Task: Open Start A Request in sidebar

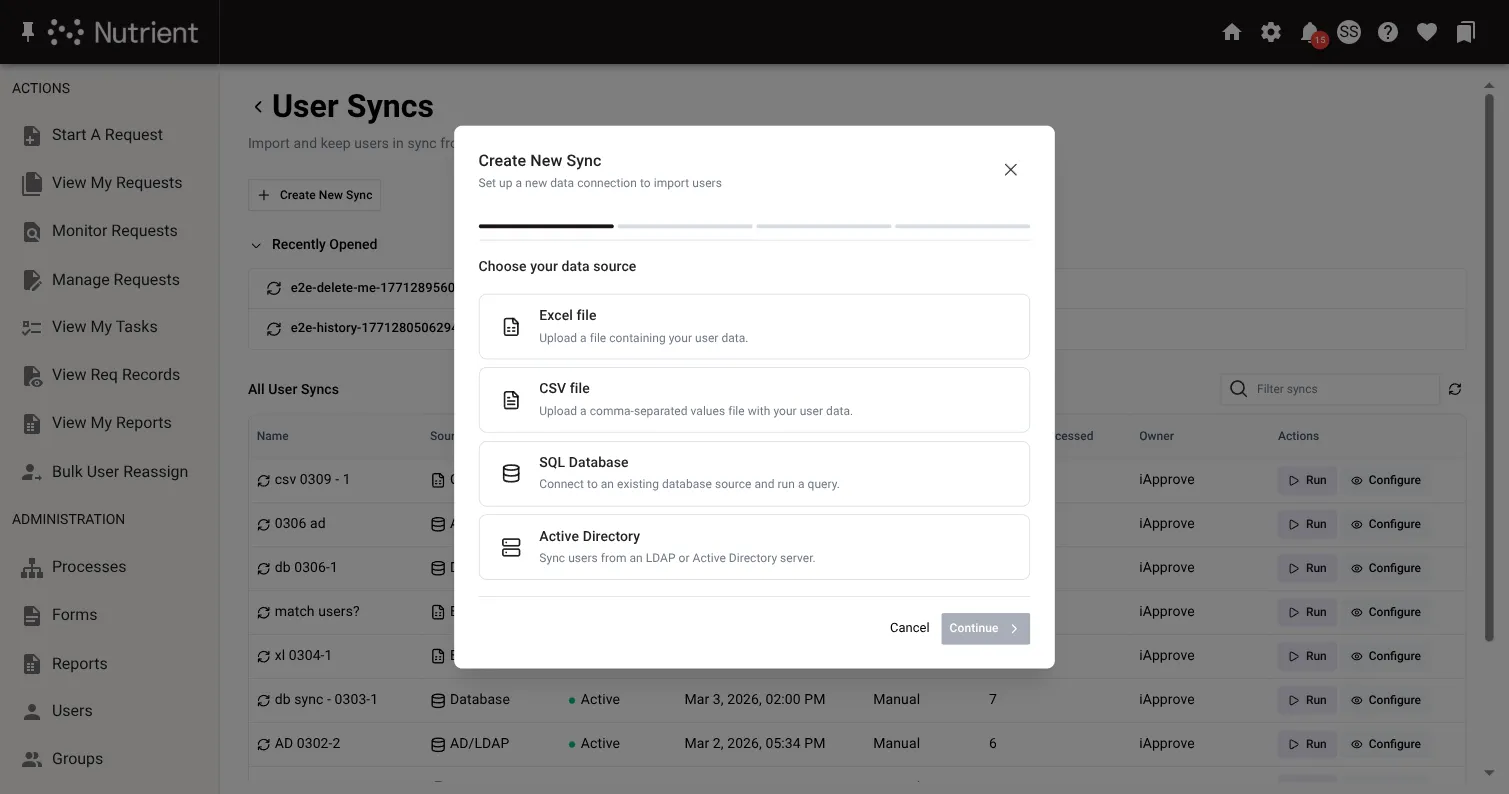Action: click(109, 135)
